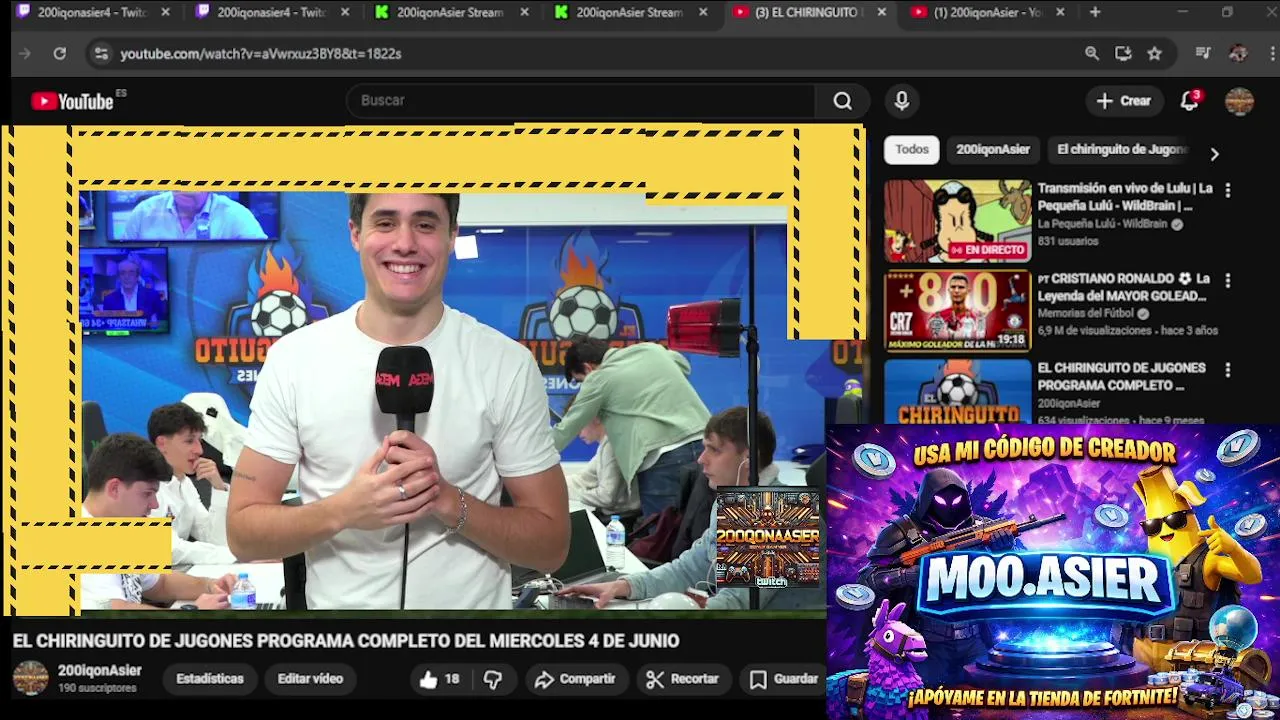The height and width of the screenshot is (720, 1280).
Task: Open options menu for La Pequeña Lulú video
Action: click(x=1228, y=190)
